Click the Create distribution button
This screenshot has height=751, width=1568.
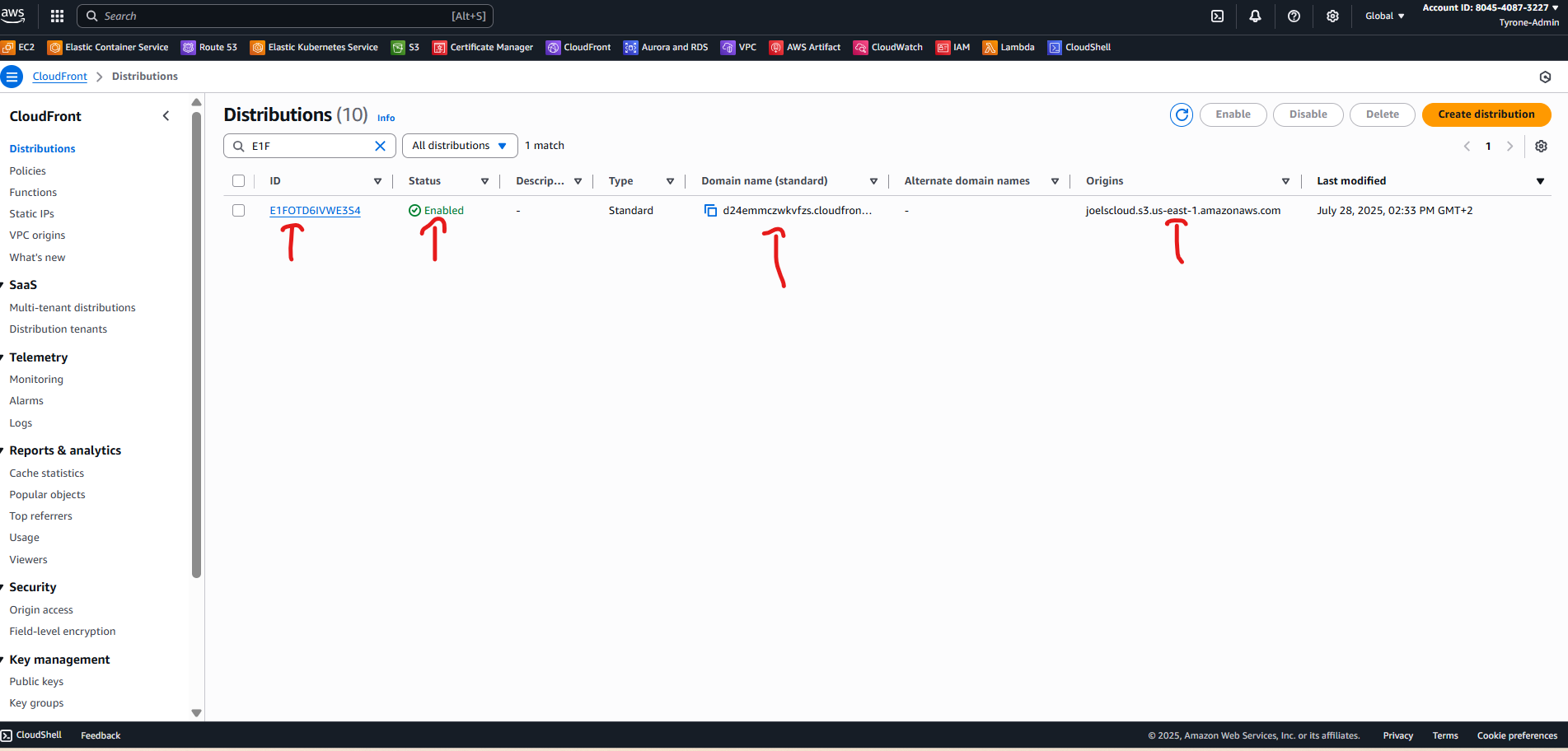pos(1486,114)
